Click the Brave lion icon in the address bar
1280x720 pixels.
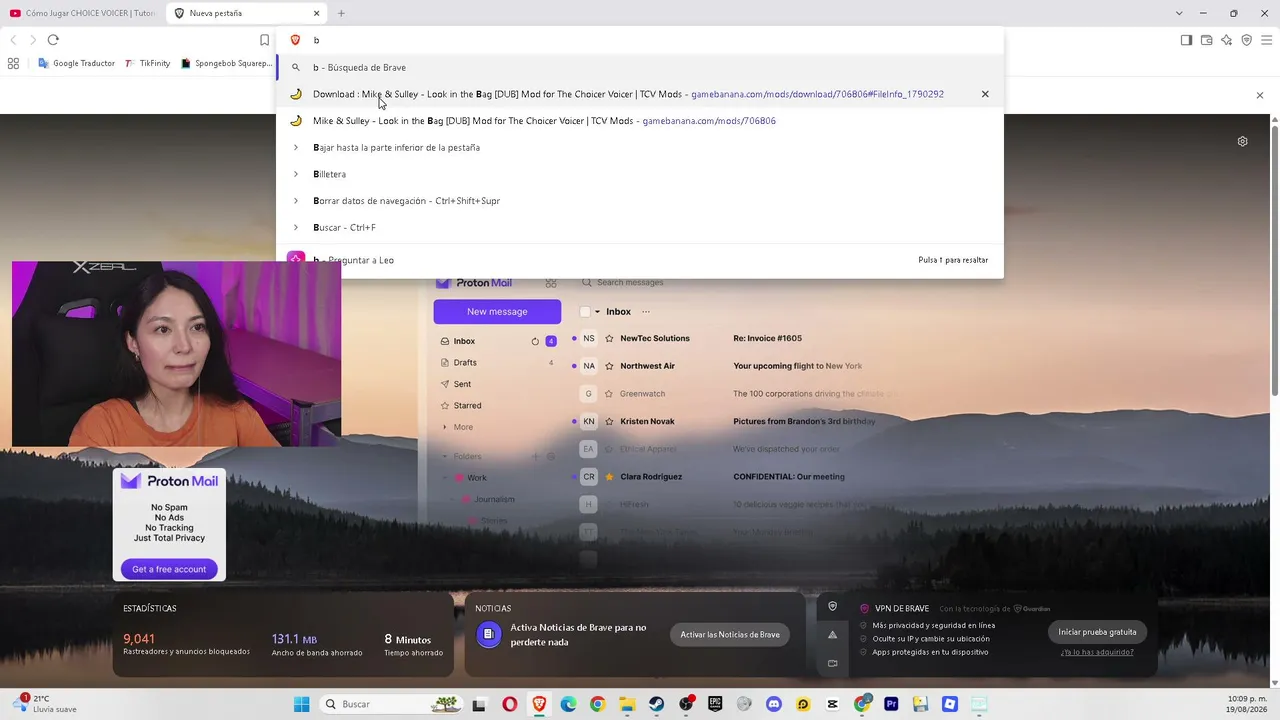coord(295,40)
